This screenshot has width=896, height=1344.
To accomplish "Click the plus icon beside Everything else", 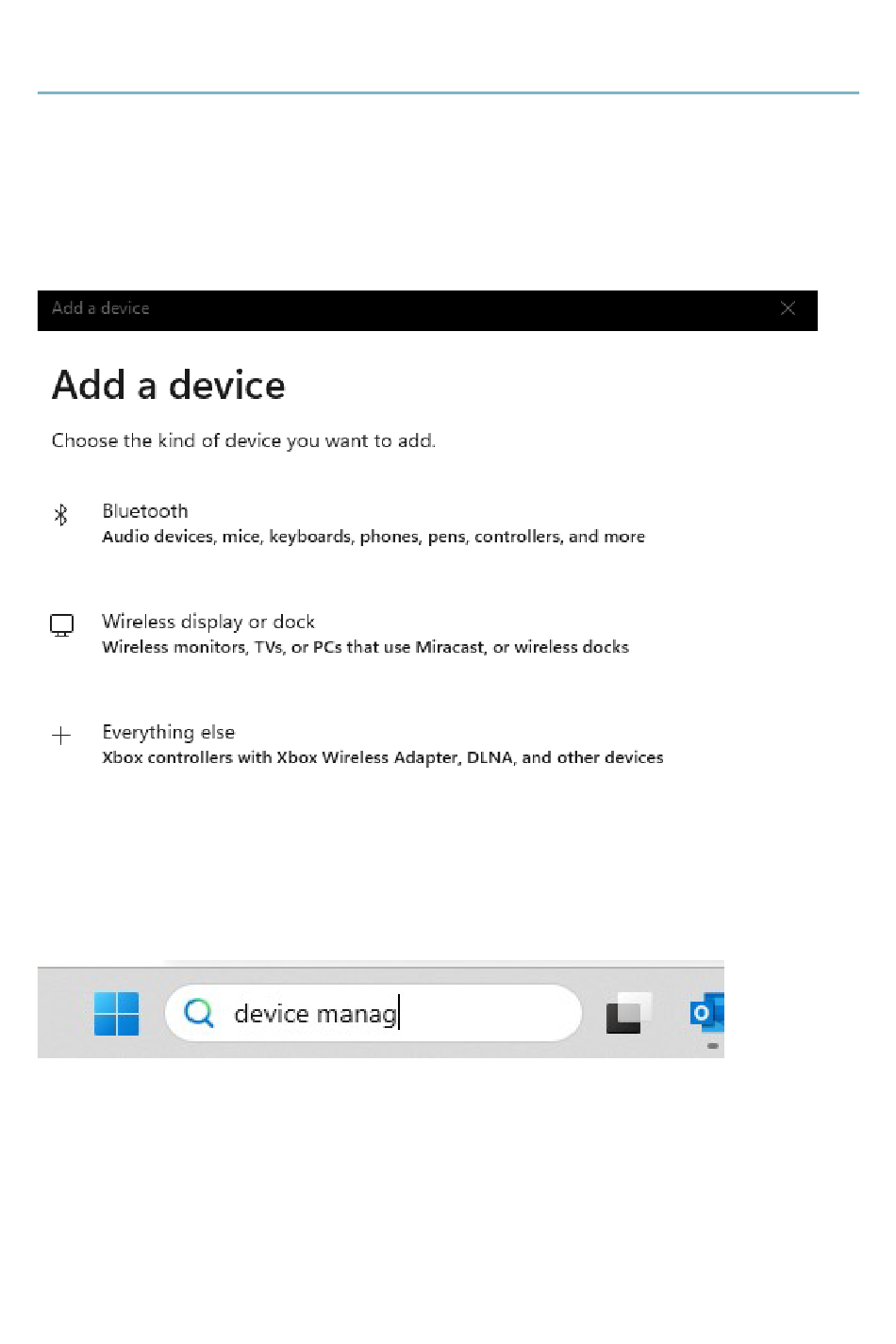I will (x=61, y=736).
